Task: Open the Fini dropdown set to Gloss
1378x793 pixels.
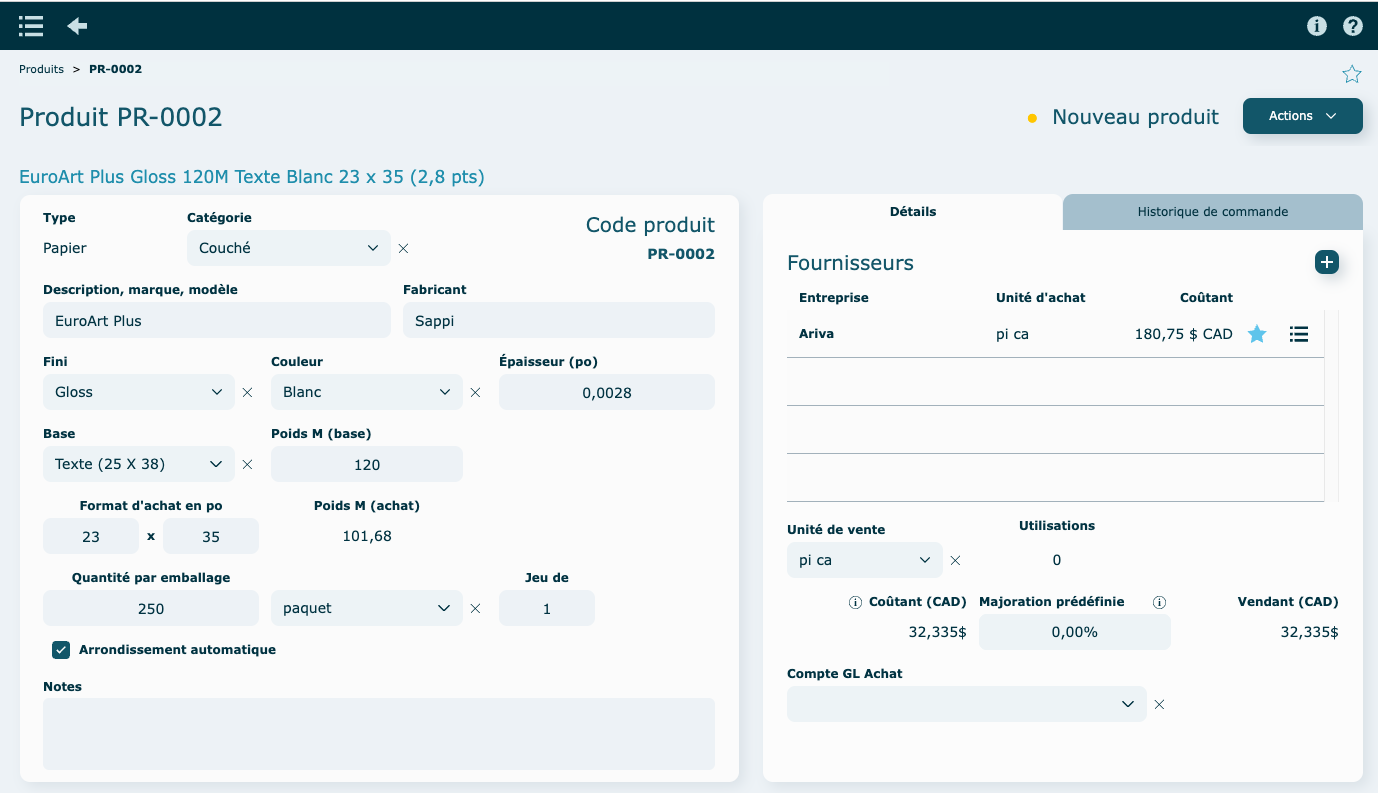Action: coord(138,392)
